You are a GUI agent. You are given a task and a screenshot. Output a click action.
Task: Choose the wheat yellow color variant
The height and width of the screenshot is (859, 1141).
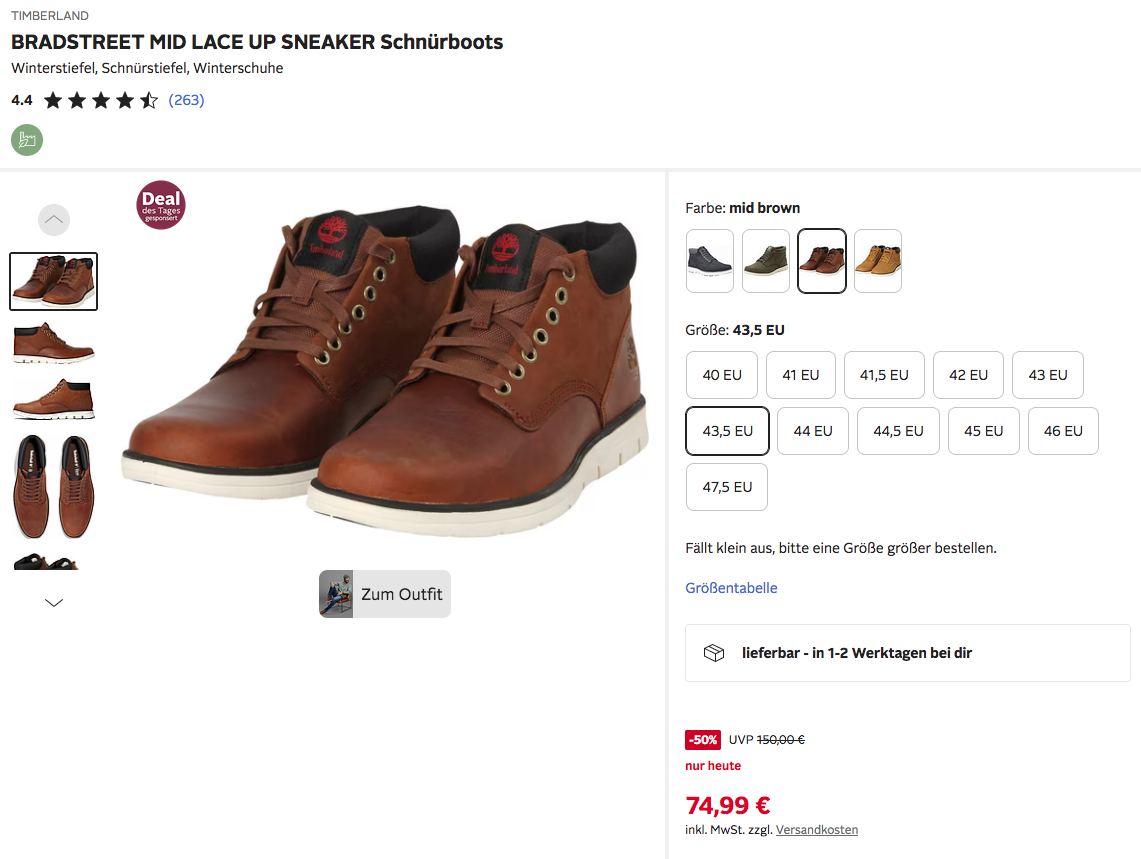tap(878, 261)
